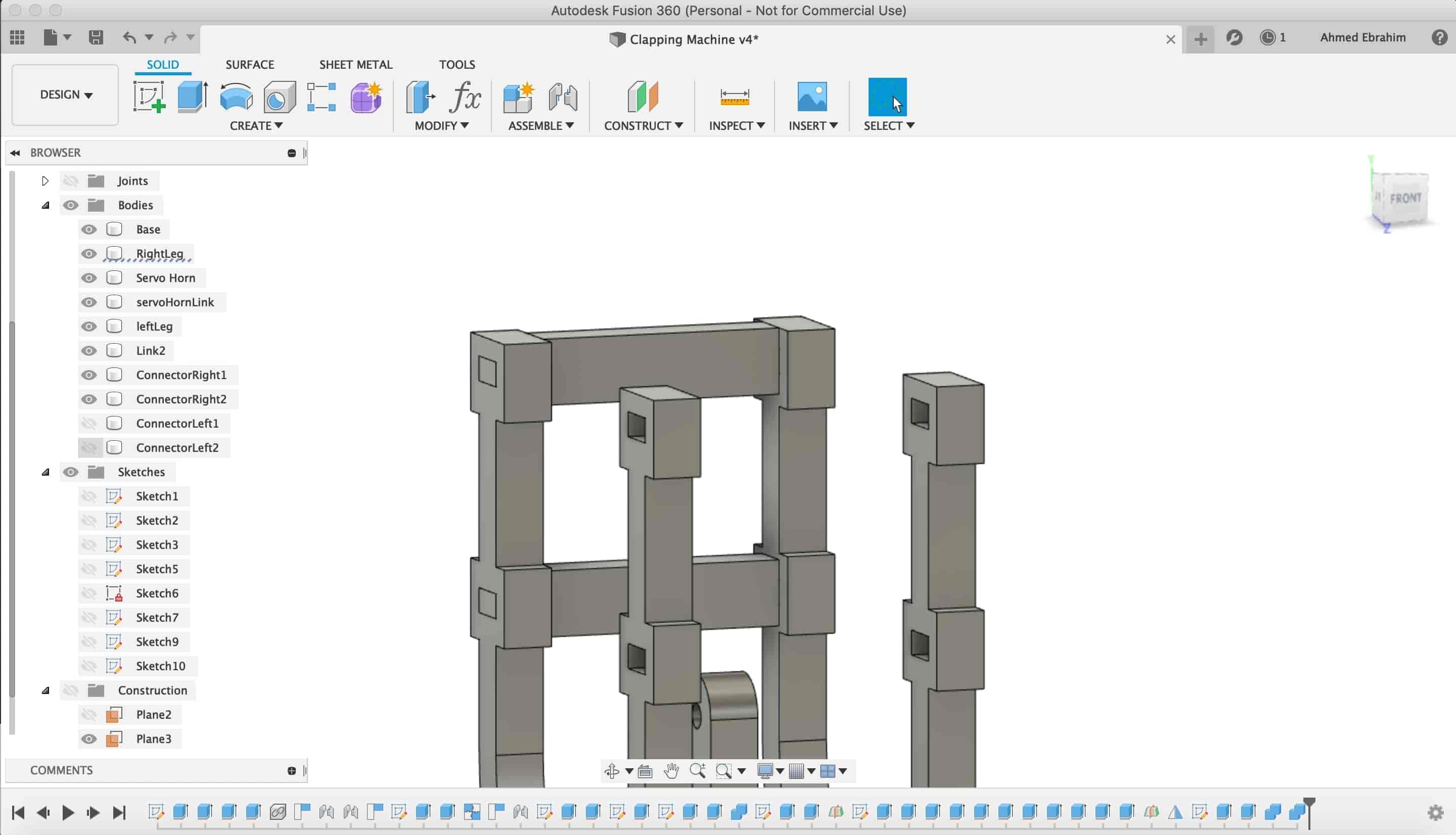Show Sketch1 visibility eye
The height and width of the screenshot is (835, 1456).
click(x=88, y=496)
